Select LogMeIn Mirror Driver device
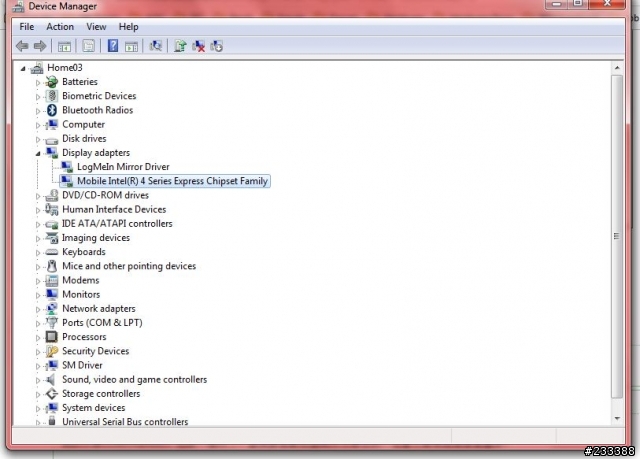 click(x=123, y=167)
